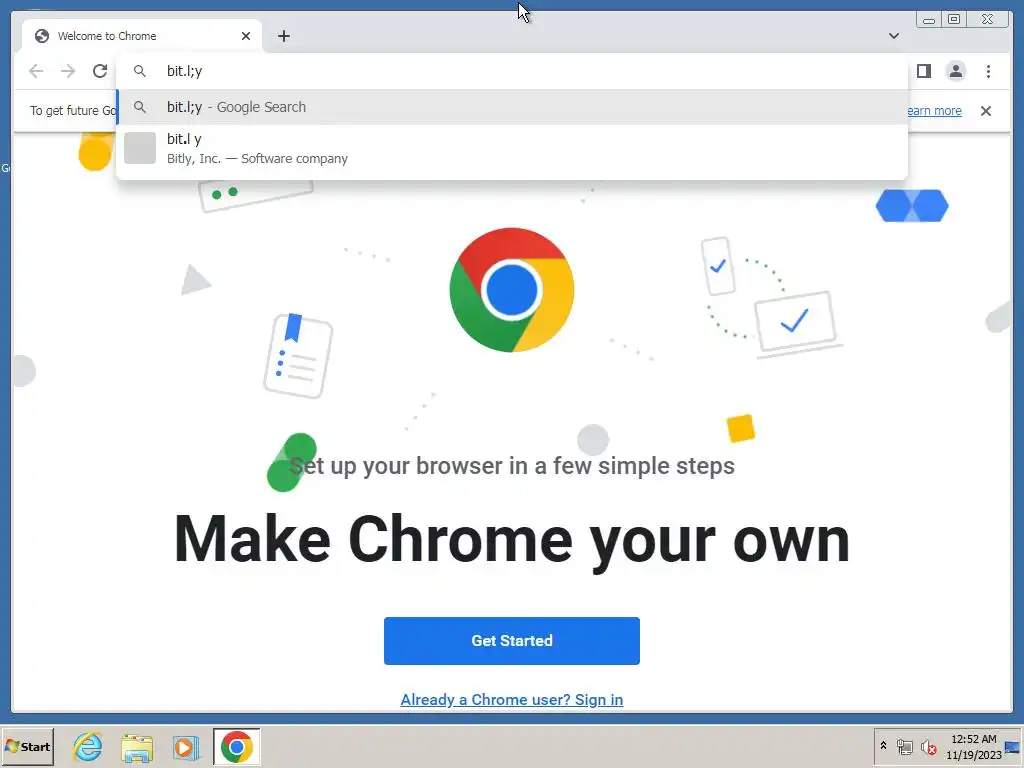This screenshot has height=768, width=1024.
Task: Open the Windows Start menu
Action: (27, 746)
